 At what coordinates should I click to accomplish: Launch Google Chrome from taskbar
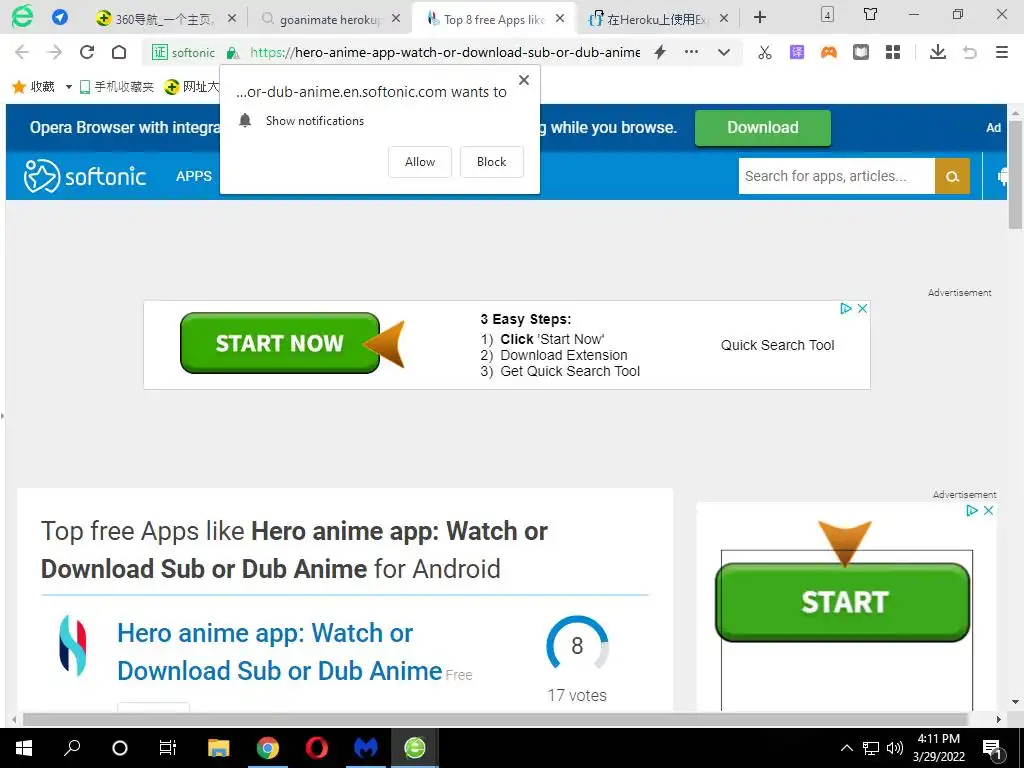tap(268, 748)
